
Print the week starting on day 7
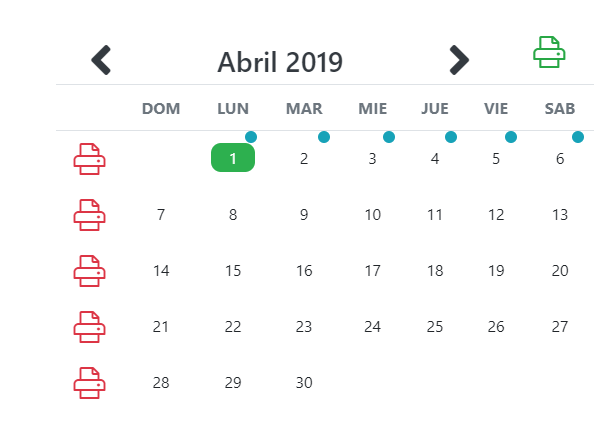(x=89, y=215)
